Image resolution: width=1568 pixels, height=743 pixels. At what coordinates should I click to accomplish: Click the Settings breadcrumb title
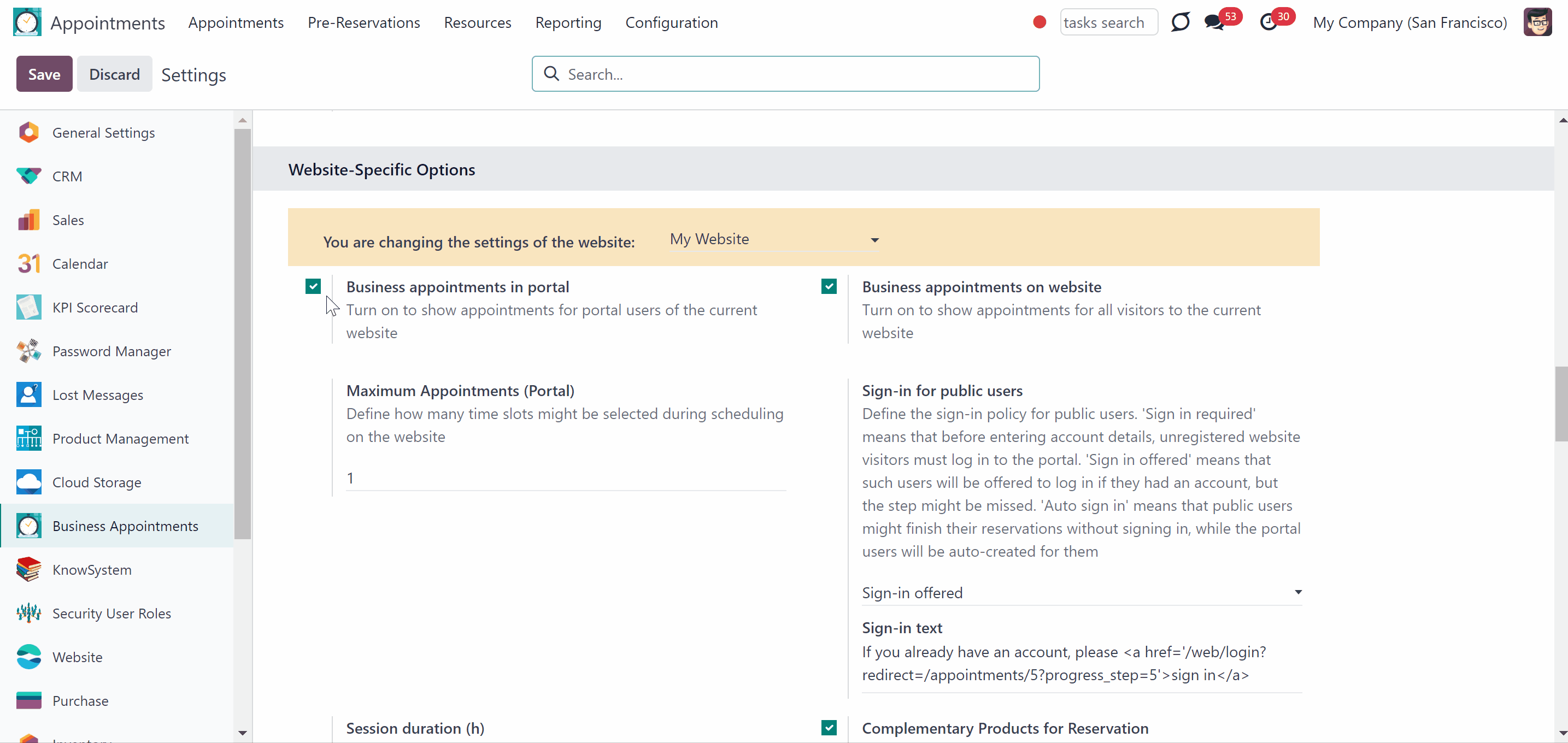coord(193,75)
